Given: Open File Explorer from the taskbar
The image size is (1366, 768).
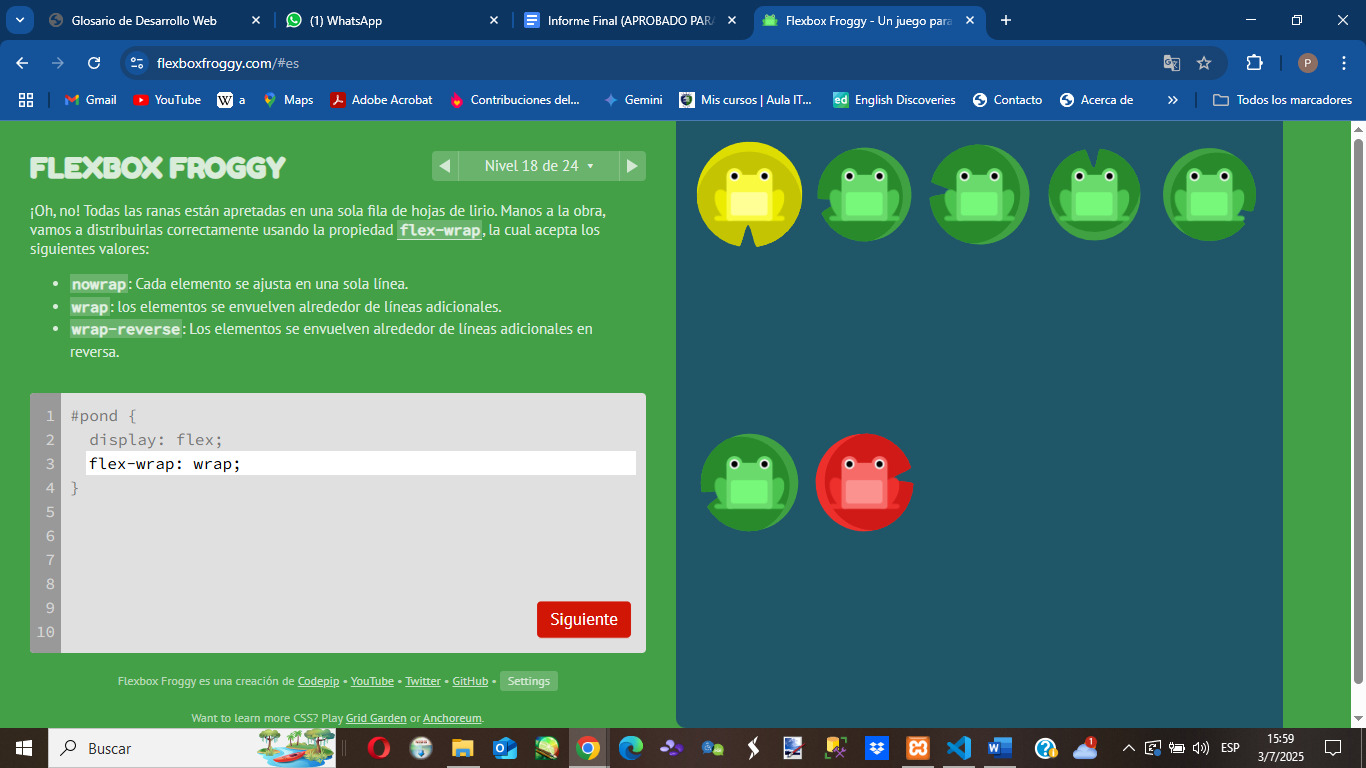Looking at the screenshot, I should pyautogui.click(x=462, y=748).
